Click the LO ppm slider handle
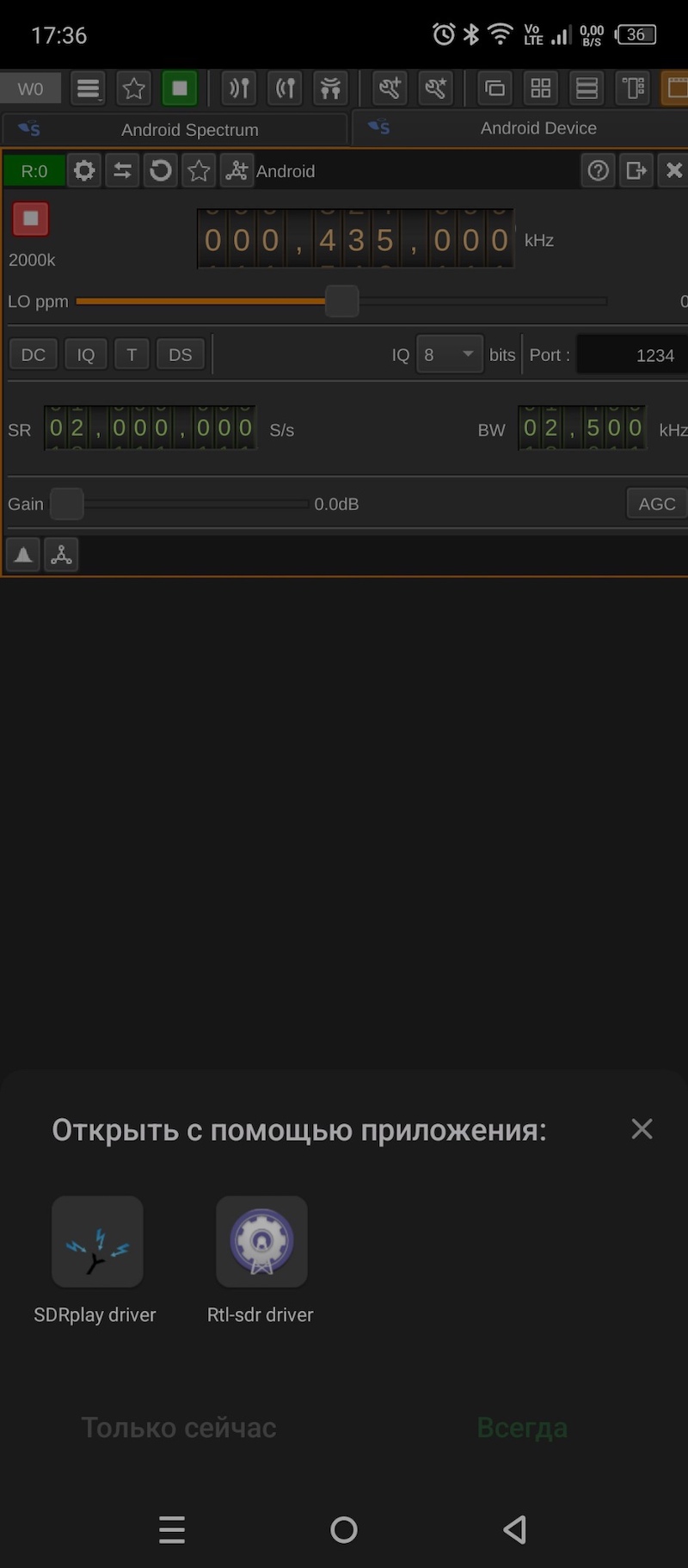This screenshot has width=688, height=1568. click(x=342, y=301)
